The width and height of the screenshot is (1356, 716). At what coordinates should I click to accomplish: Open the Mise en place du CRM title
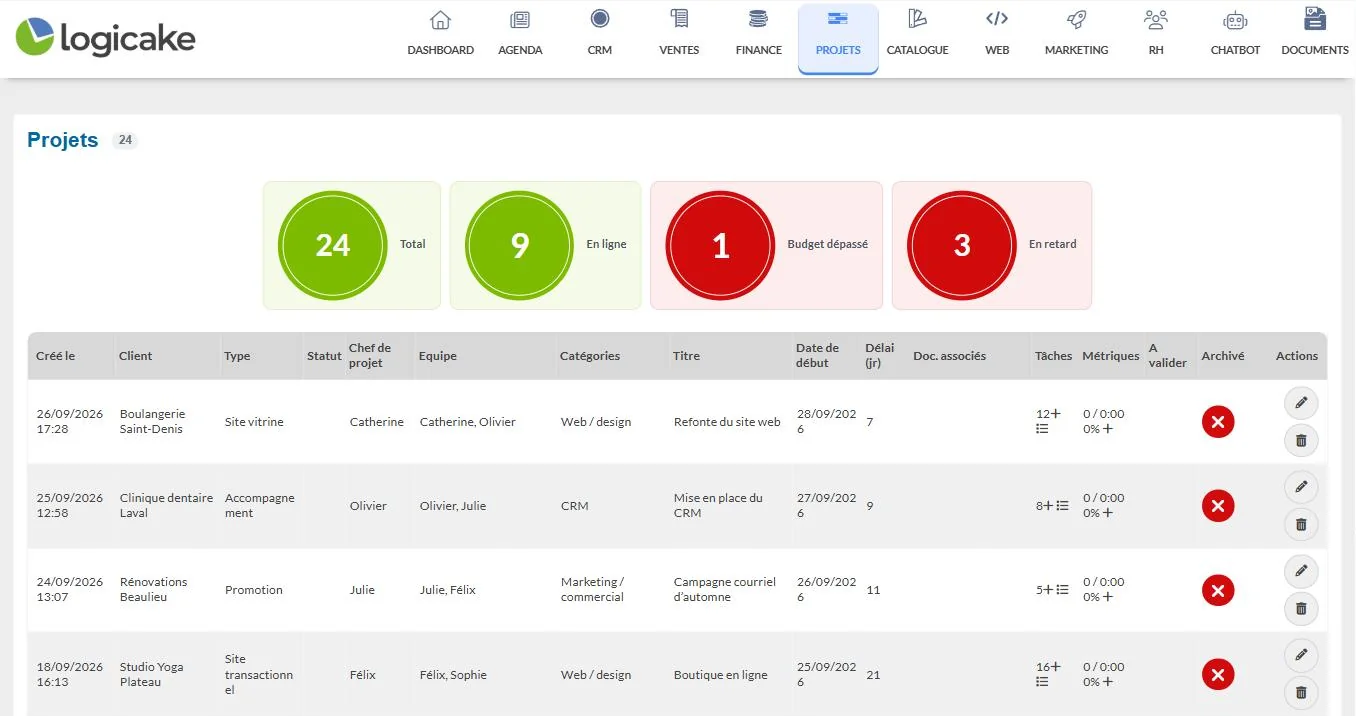pos(718,506)
